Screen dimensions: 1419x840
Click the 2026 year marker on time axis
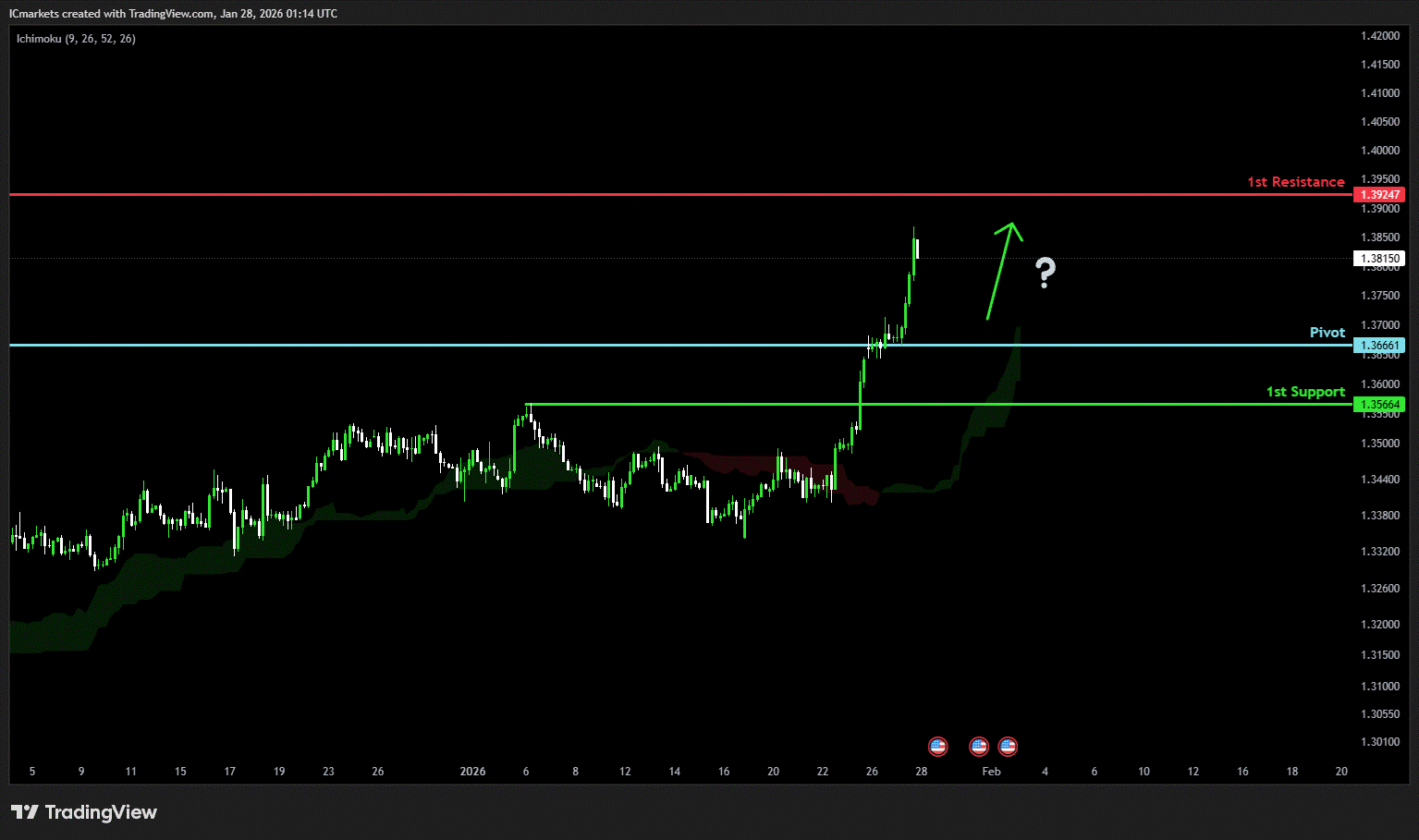(472, 771)
